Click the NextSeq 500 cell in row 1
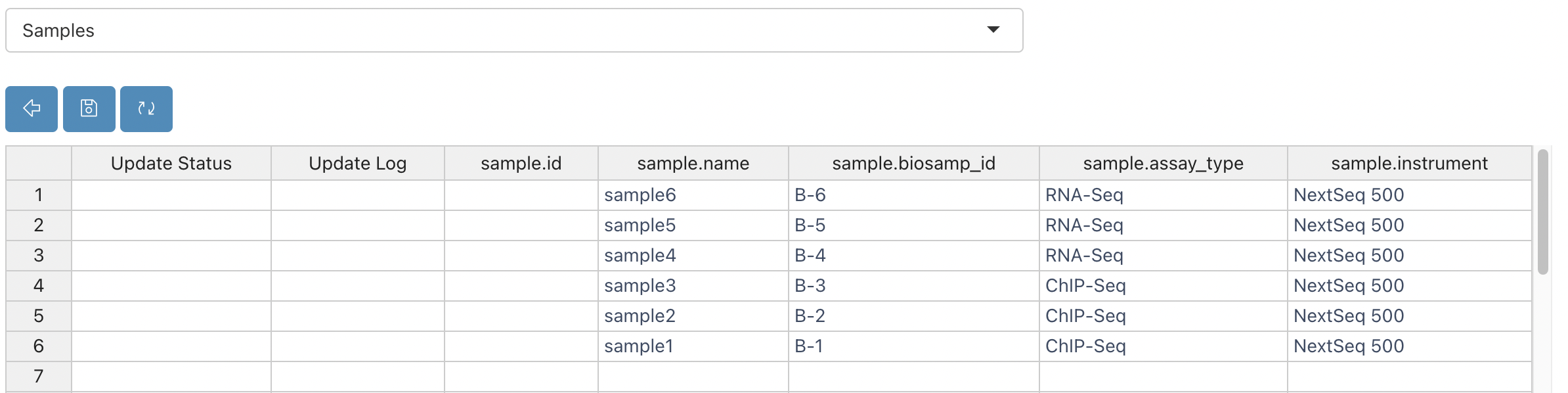 click(x=1410, y=195)
